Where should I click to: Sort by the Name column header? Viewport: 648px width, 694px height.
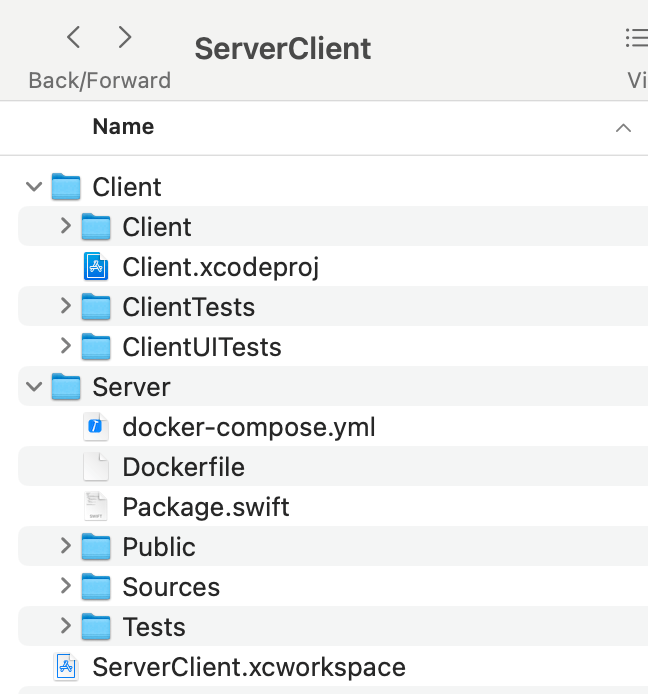(123, 127)
